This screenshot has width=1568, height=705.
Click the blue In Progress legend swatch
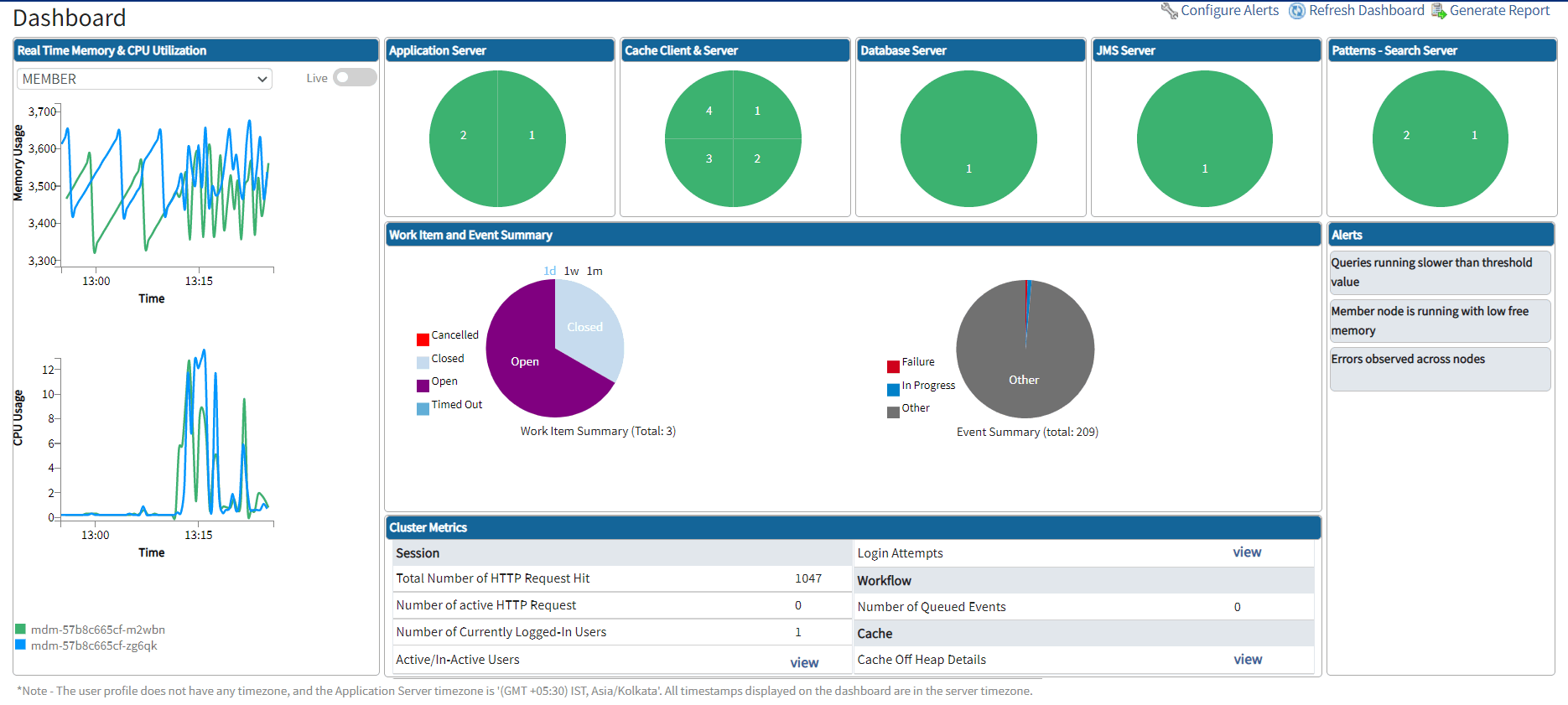tap(893, 390)
